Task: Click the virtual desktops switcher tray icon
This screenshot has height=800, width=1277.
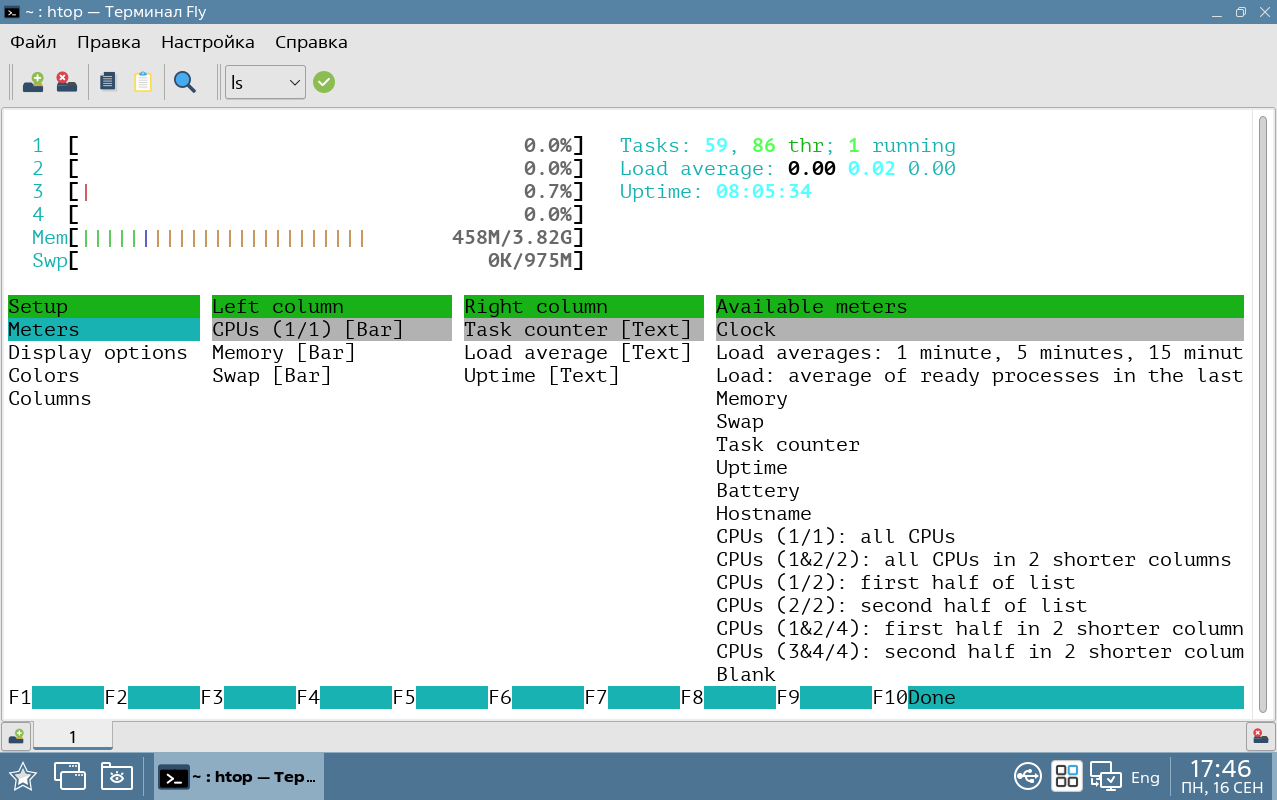Action: 1067,776
